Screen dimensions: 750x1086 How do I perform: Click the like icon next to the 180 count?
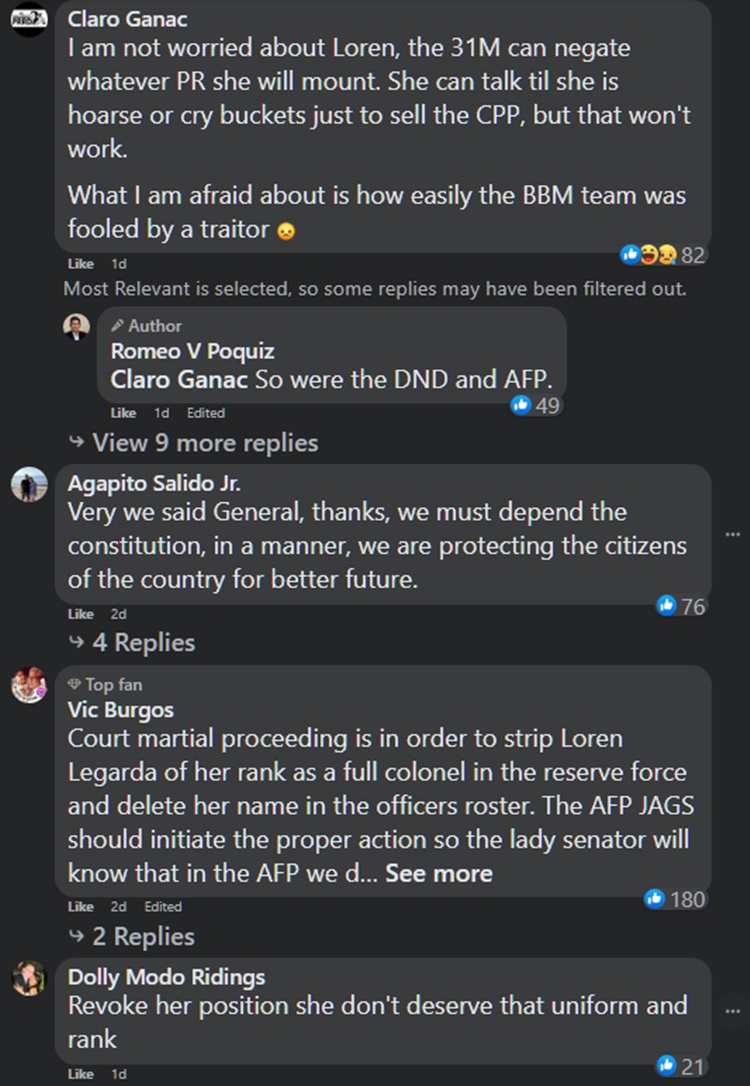point(655,899)
